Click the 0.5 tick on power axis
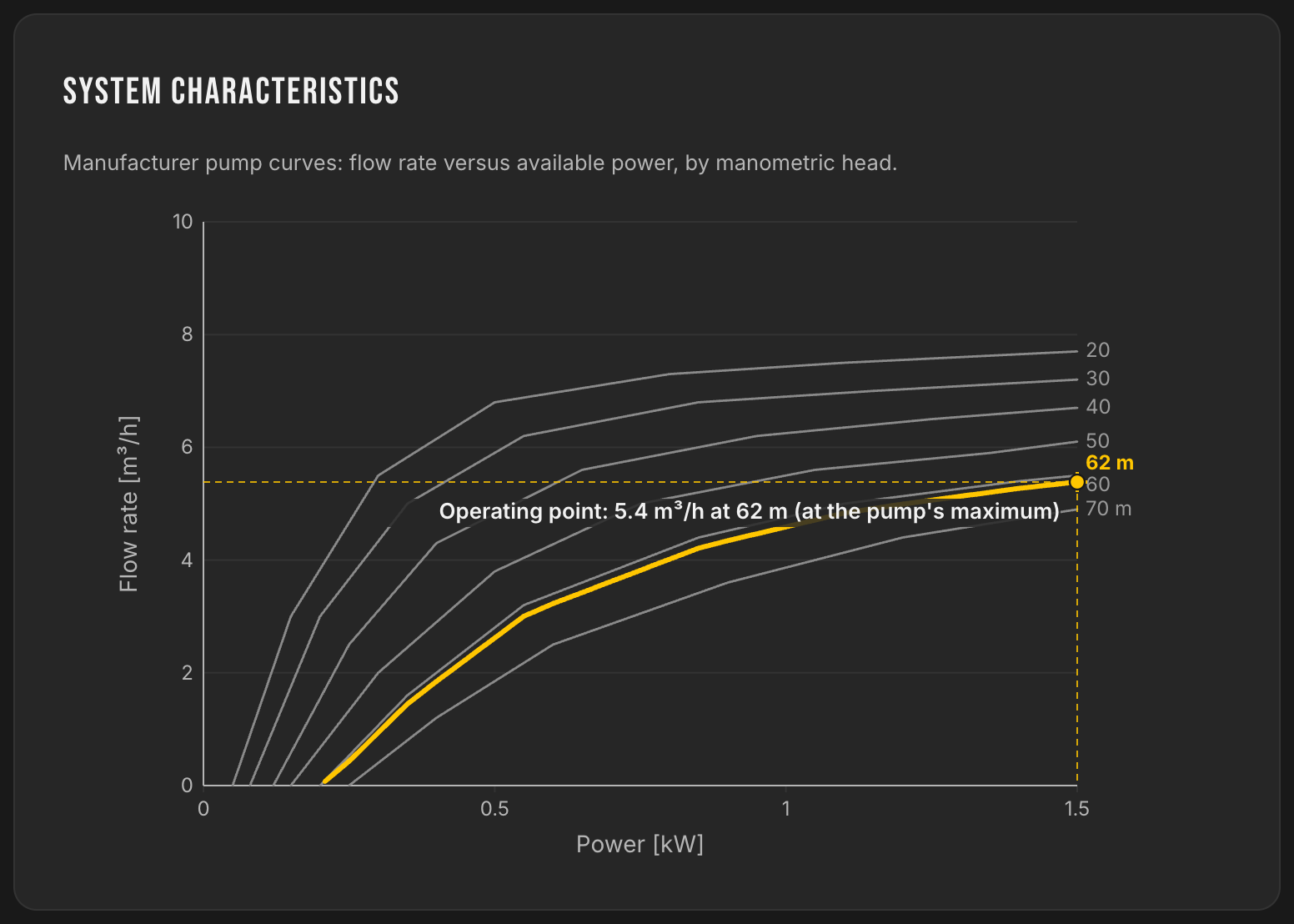The image size is (1294, 924). 494,808
